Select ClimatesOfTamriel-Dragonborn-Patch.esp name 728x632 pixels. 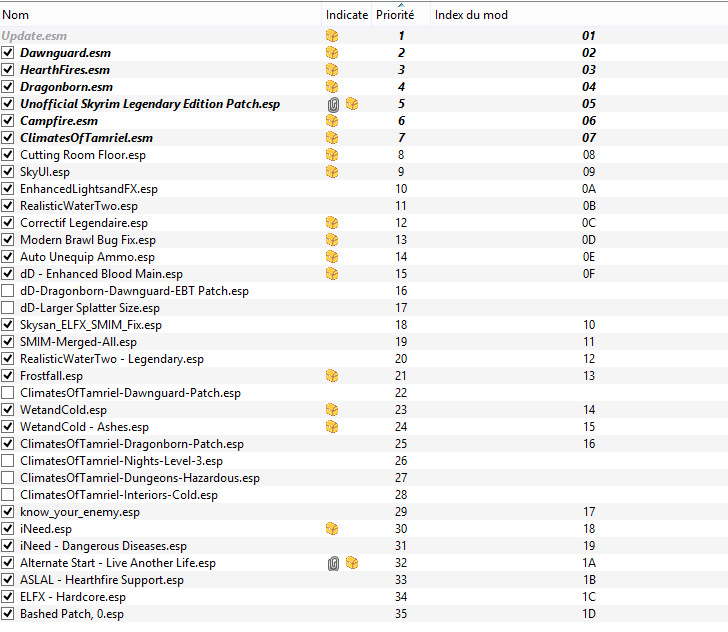pyautogui.click(x=132, y=444)
